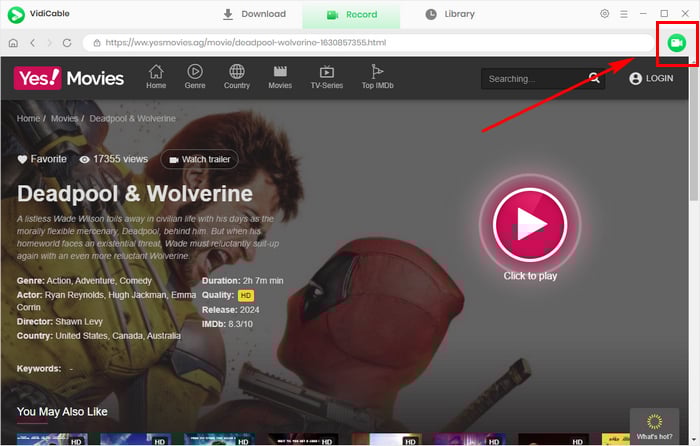Screen dimensions: 700x446
Task: Click the IMDb 8.3/10 rating text
Action: (227, 324)
